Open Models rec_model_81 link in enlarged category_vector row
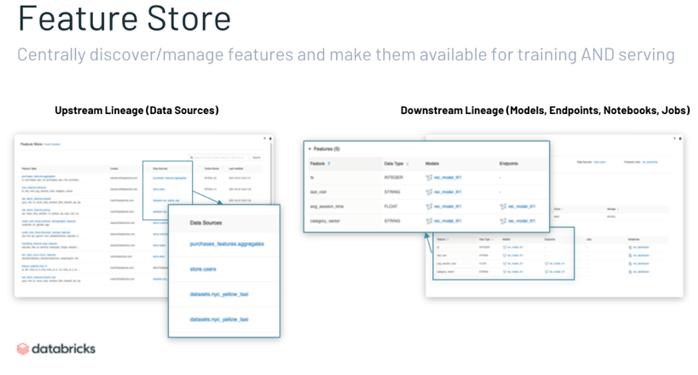Screen dimensions: 698x375 [x=447, y=221]
